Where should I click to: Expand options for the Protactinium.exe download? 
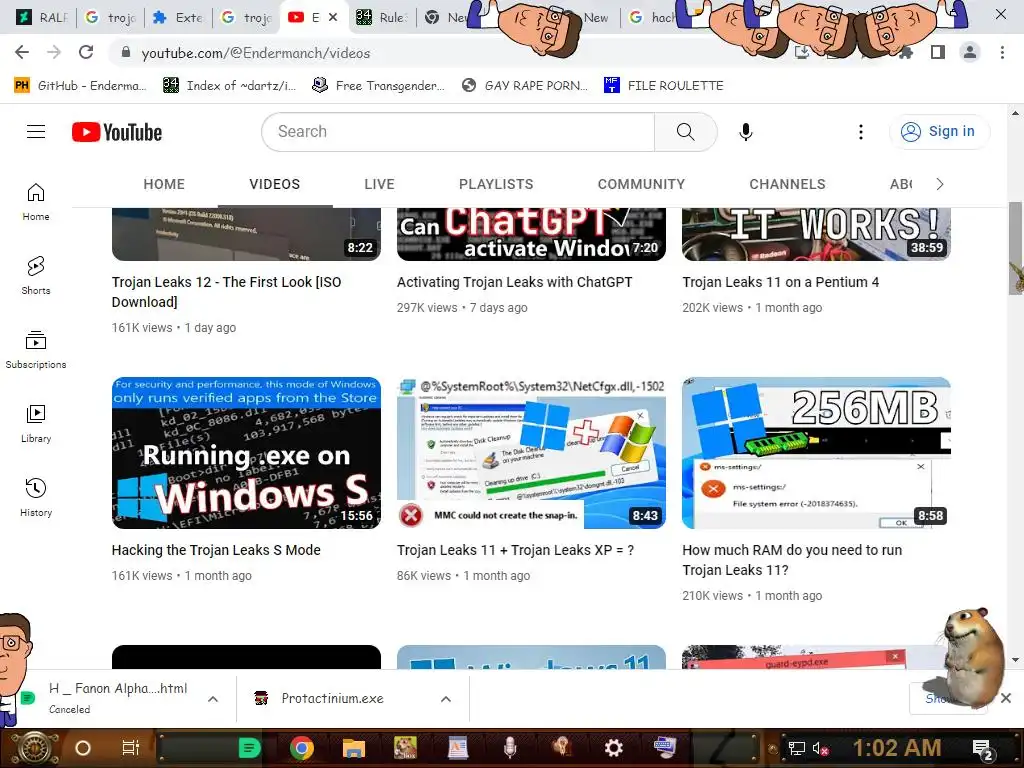click(446, 699)
